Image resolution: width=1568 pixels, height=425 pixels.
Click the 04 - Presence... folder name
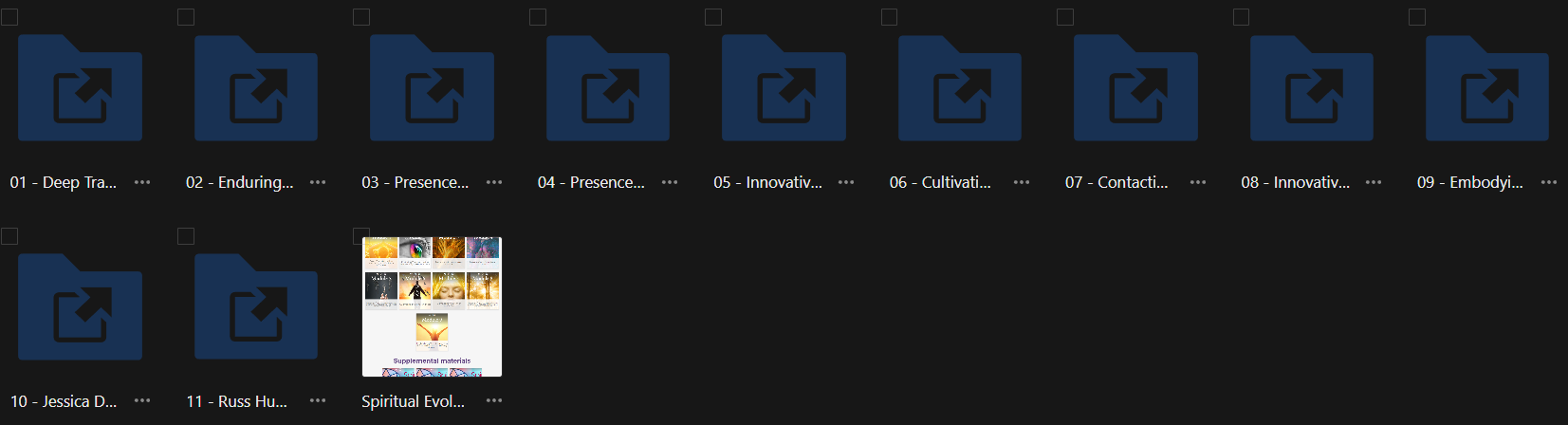(x=591, y=182)
